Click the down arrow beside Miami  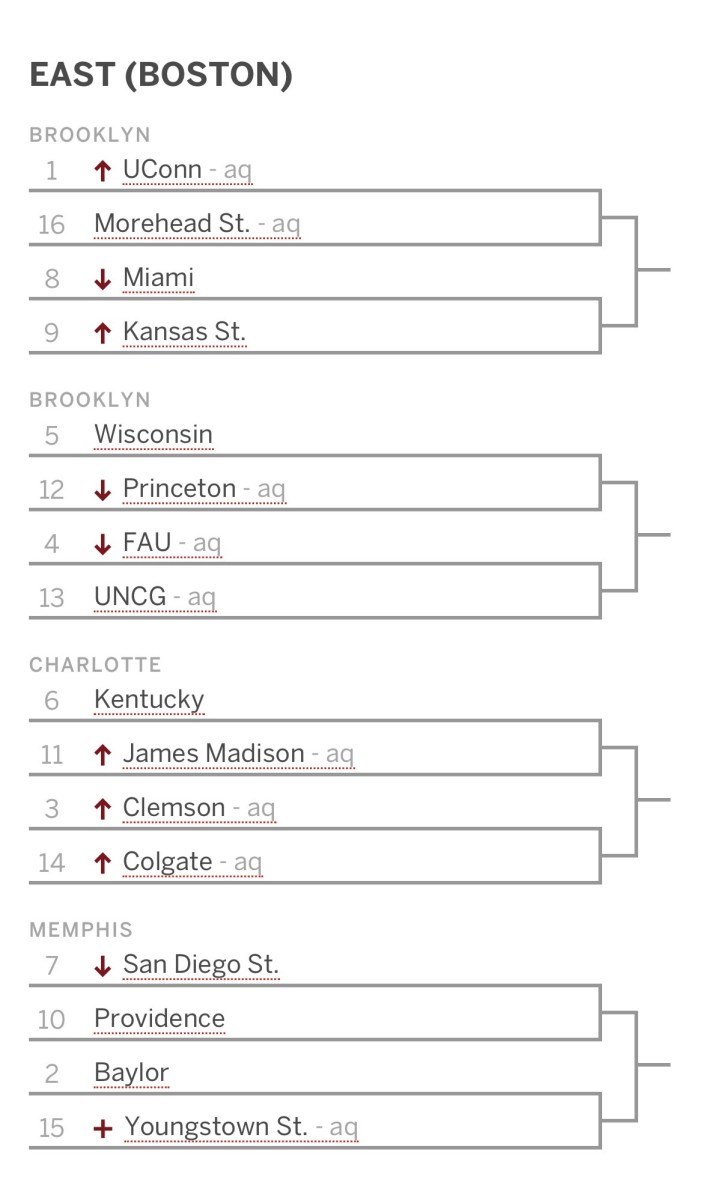tap(102, 279)
